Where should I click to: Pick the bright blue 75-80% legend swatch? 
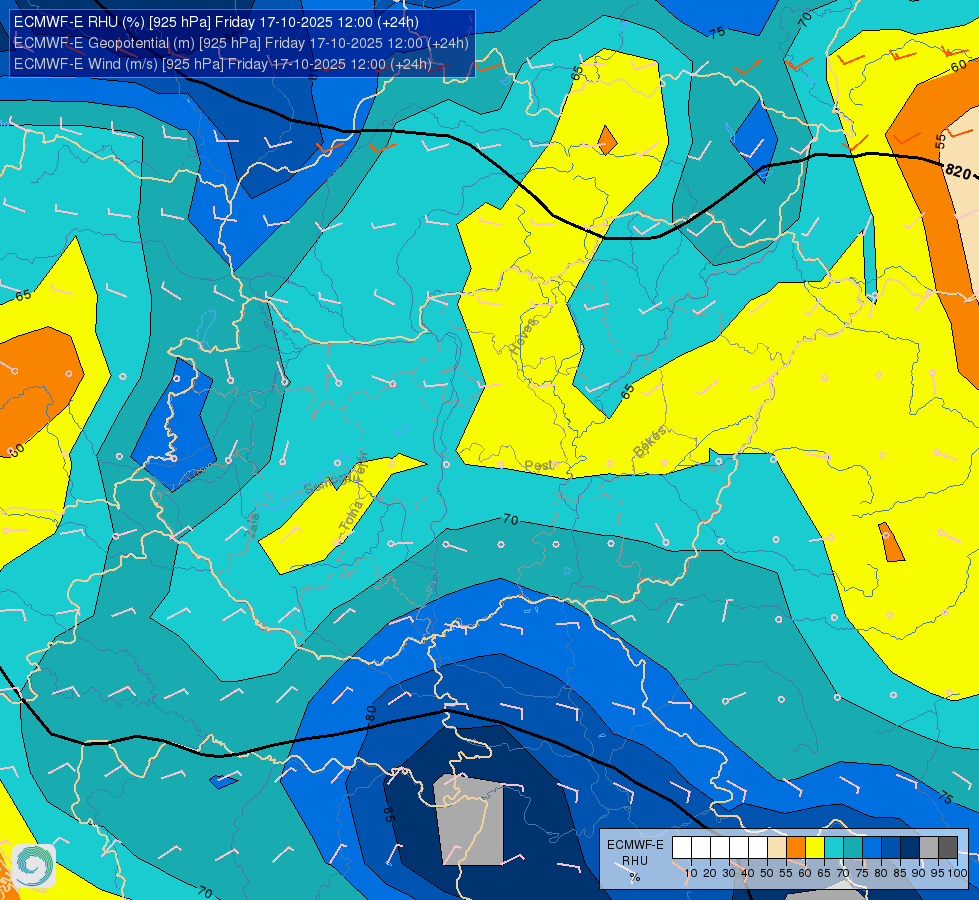[872, 848]
